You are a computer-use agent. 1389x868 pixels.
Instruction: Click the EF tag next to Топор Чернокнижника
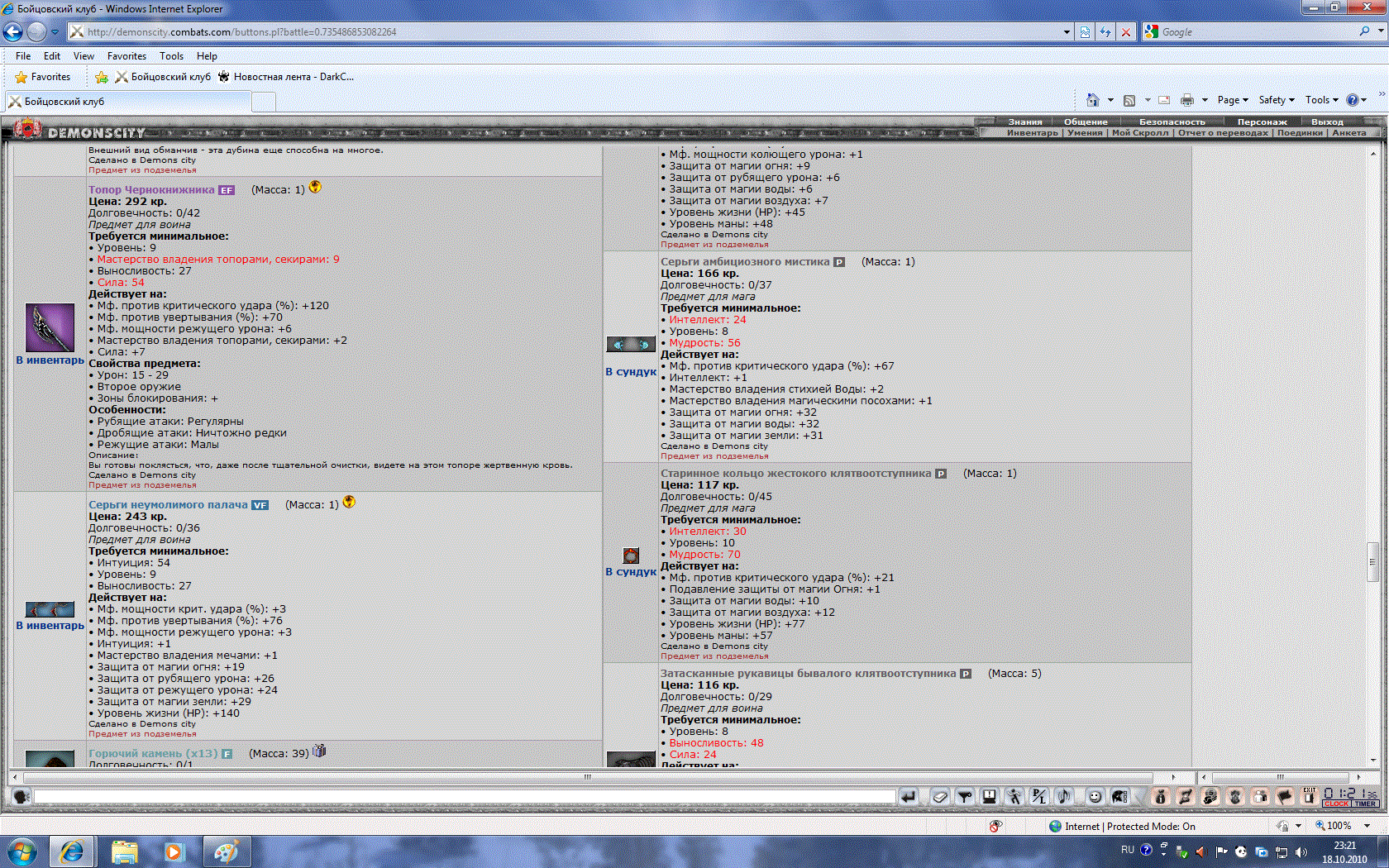pos(227,190)
